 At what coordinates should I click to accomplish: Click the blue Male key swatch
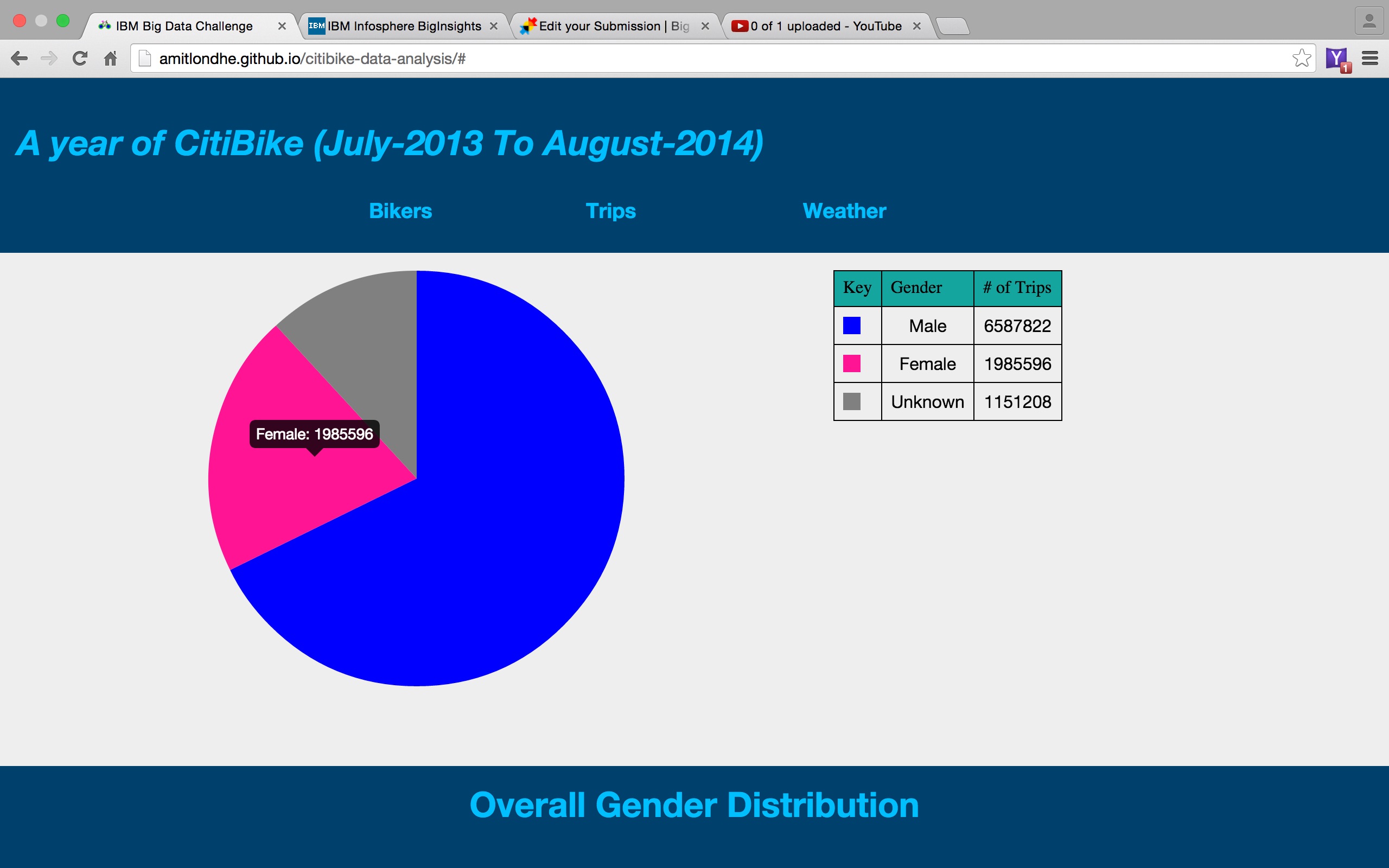click(851, 325)
